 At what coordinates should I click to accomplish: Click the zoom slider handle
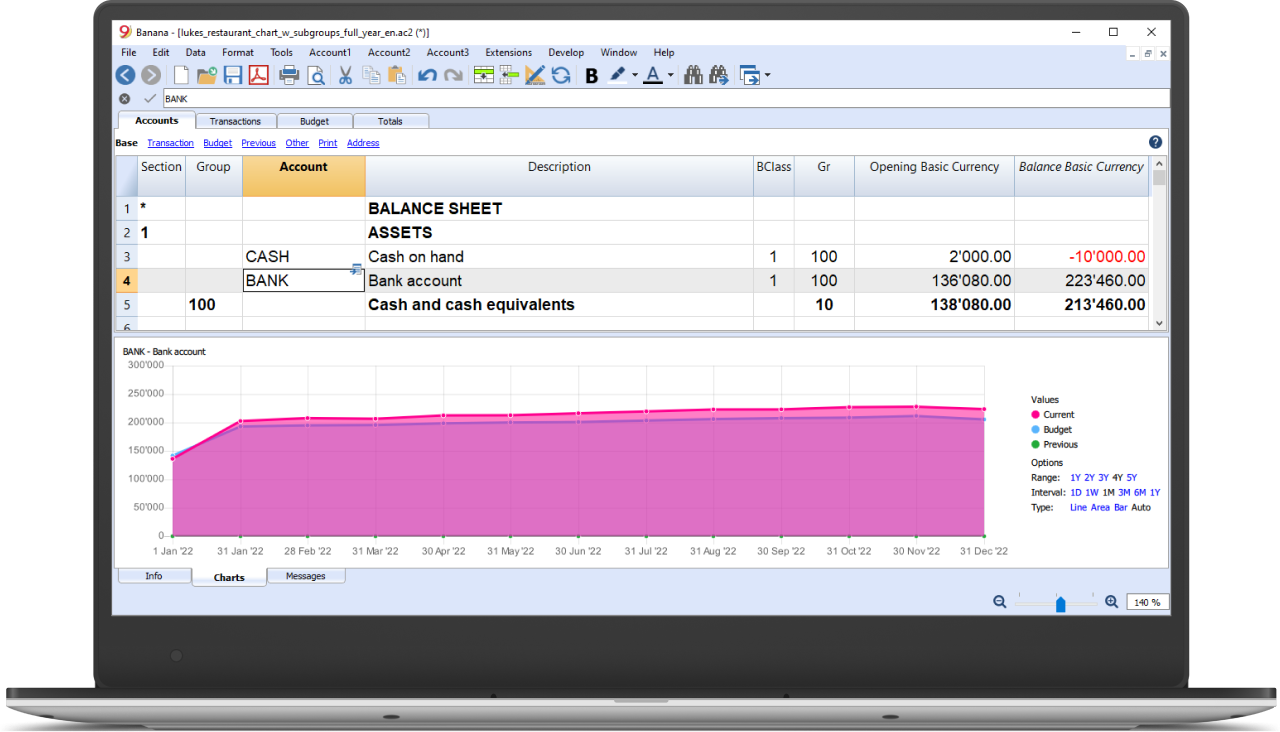click(x=1061, y=604)
